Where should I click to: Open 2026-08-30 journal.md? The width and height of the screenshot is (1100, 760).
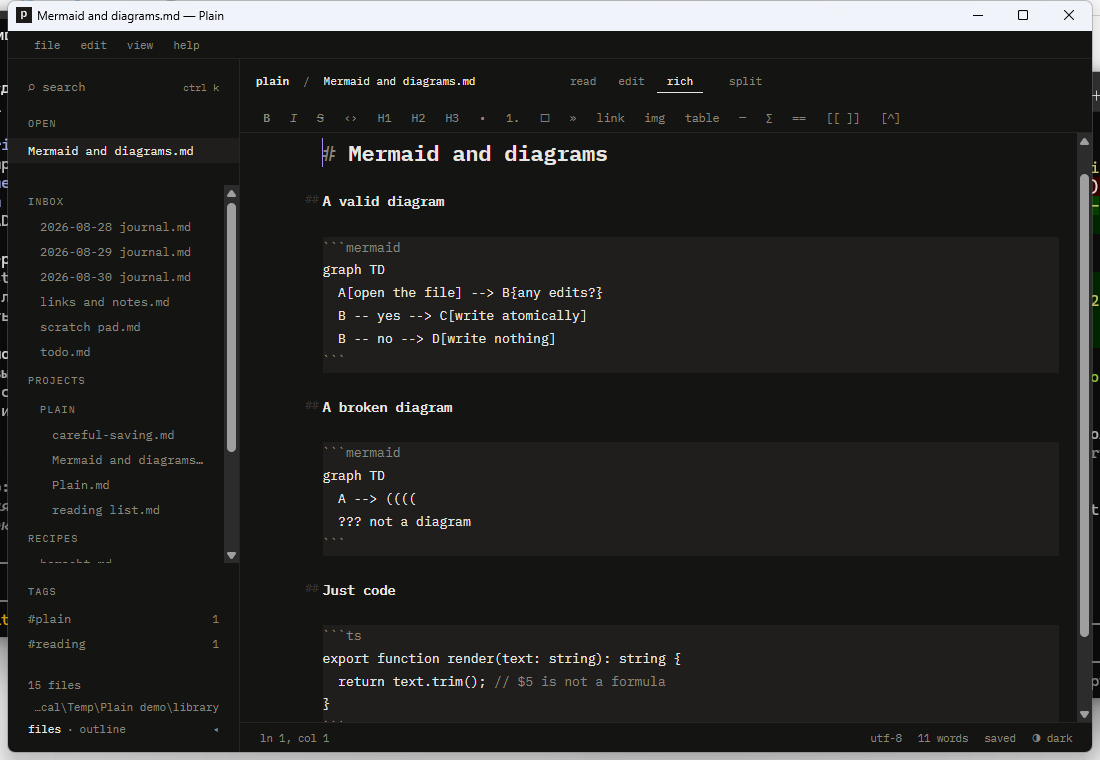115,277
